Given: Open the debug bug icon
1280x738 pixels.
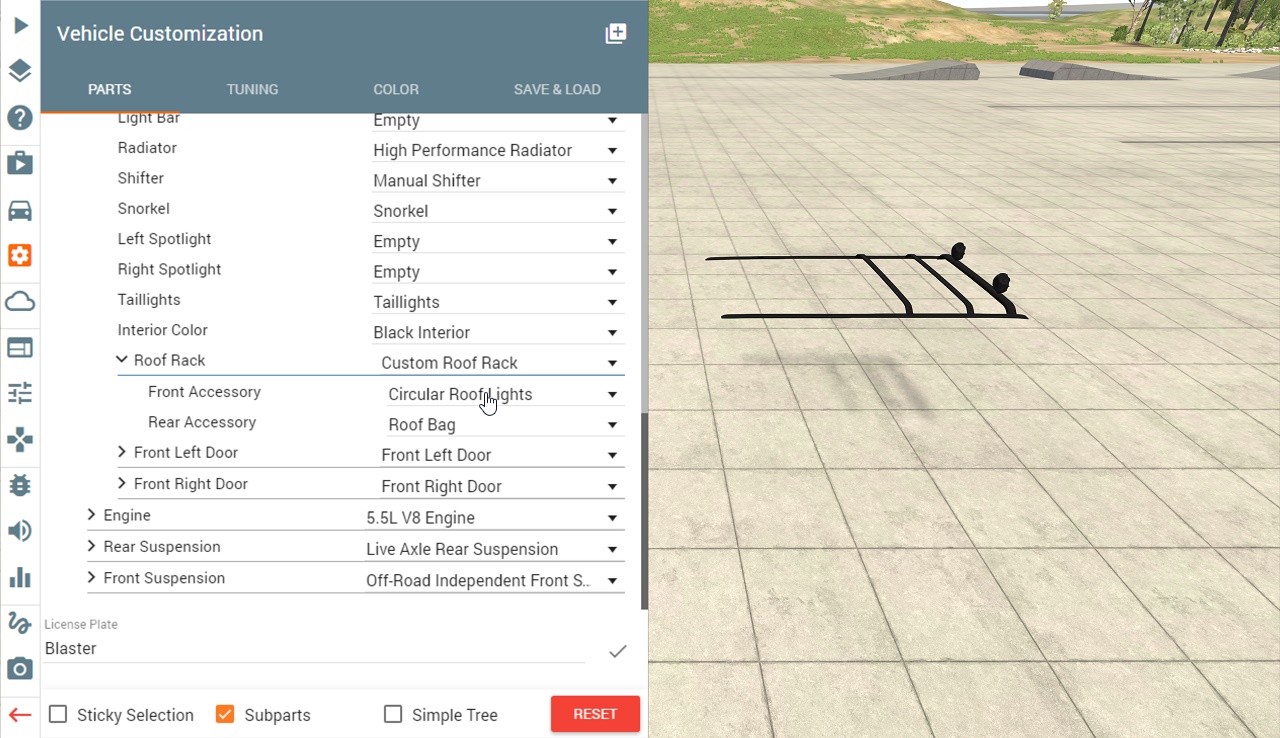Looking at the screenshot, I should 20,485.
